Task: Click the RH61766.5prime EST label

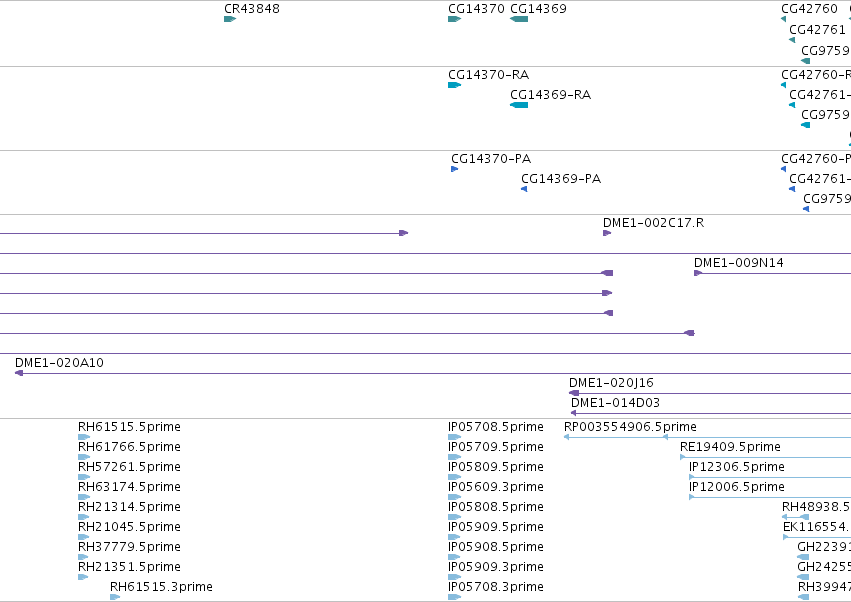Action: (129, 447)
